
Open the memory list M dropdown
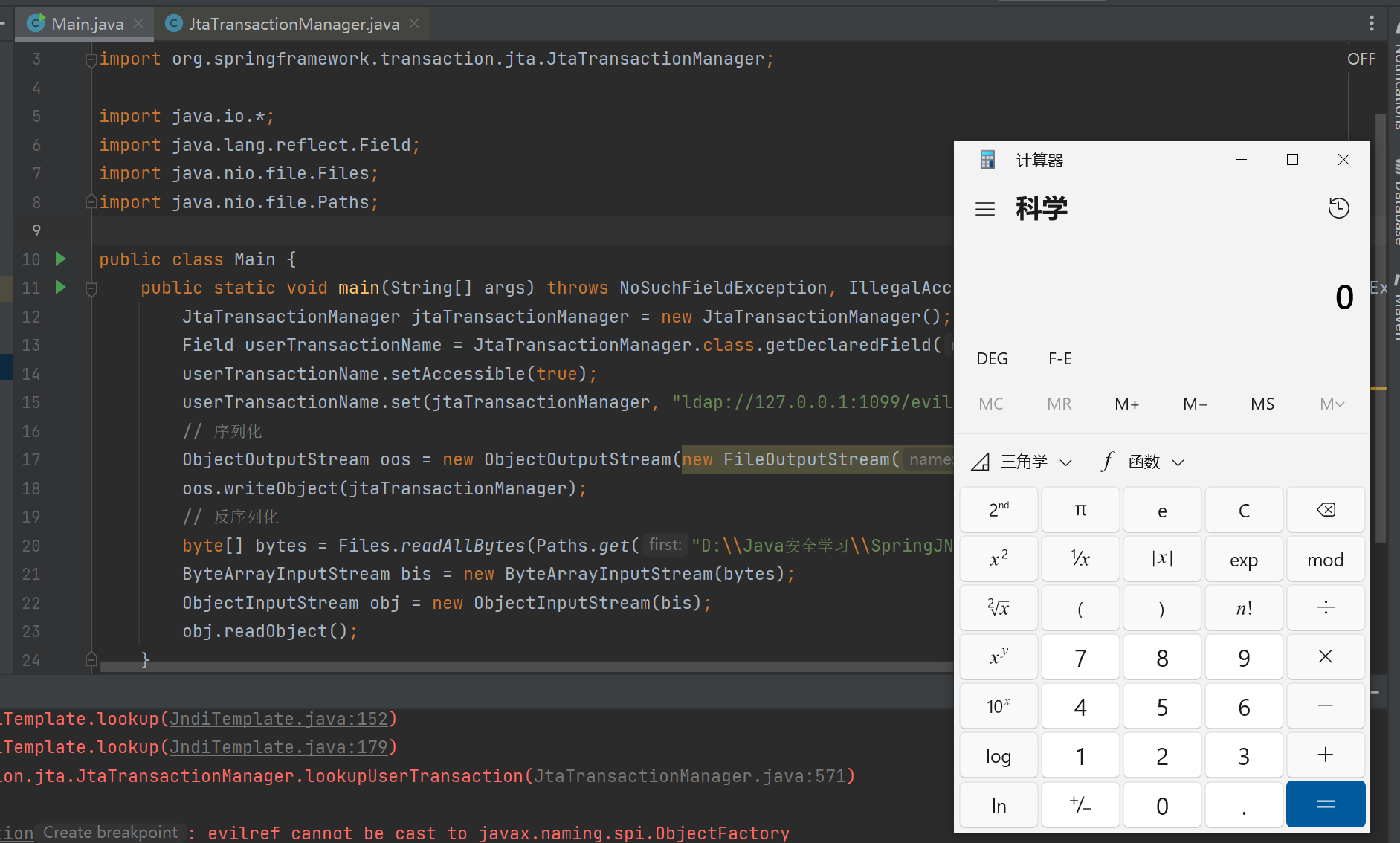coord(1332,404)
